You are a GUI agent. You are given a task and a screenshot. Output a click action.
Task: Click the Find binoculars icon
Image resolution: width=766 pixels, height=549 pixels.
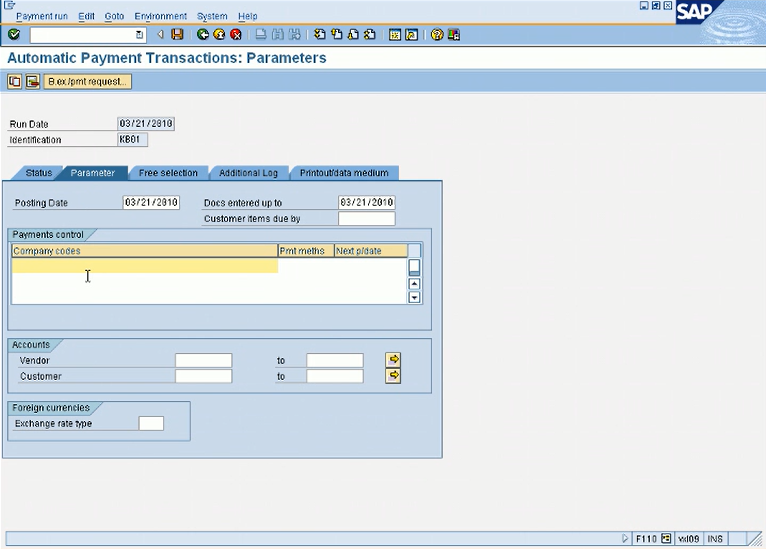[x=278, y=35]
